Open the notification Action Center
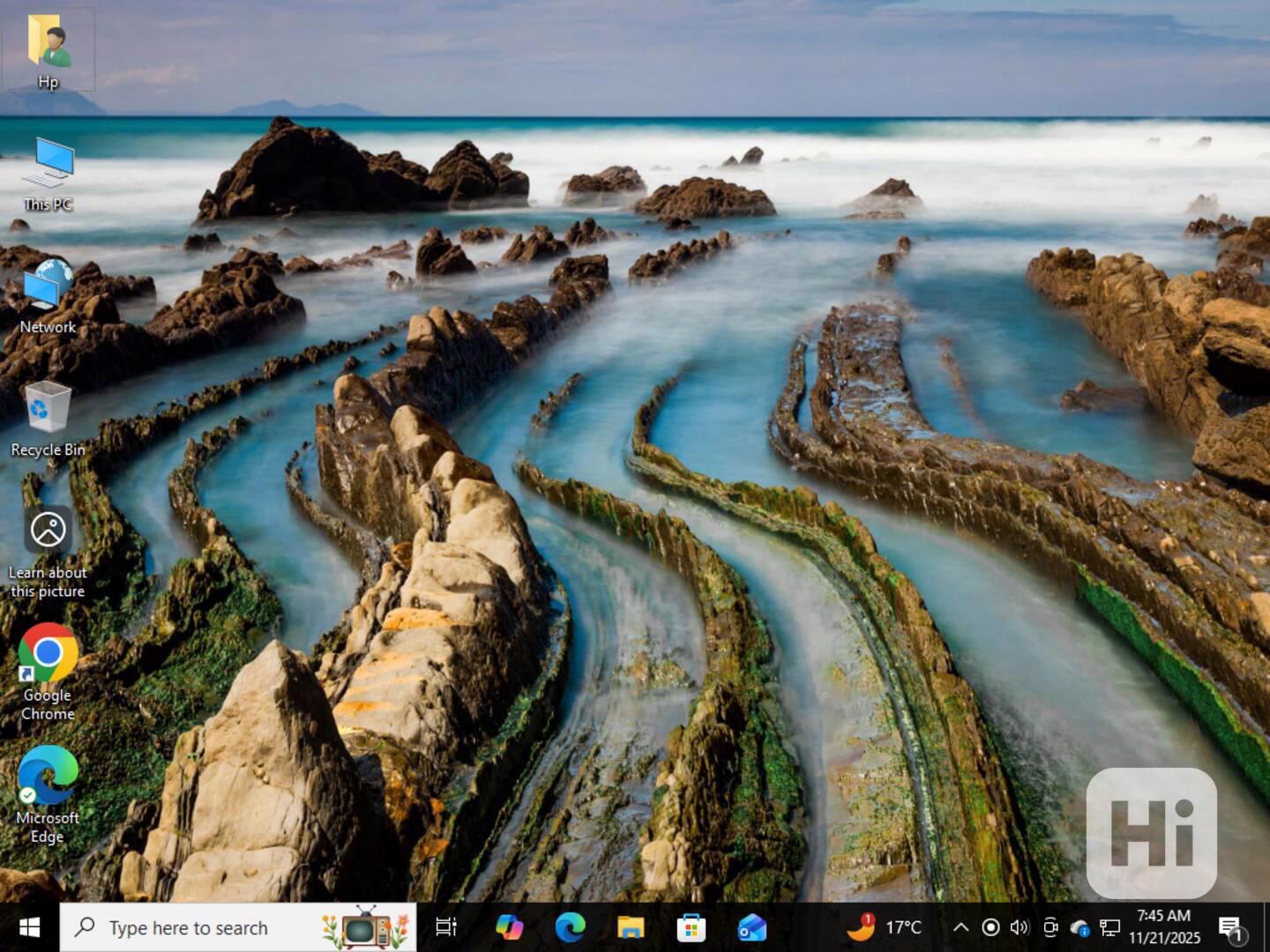This screenshot has height=952, width=1270. click(x=1231, y=927)
